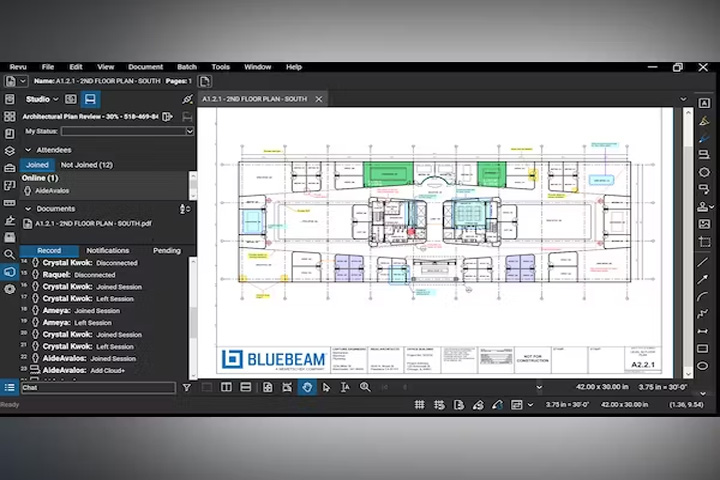Viewport: 720px width, 480px height.
Task: Select the Typewriter tool in right toolbar
Action: pyautogui.click(x=704, y=155)
